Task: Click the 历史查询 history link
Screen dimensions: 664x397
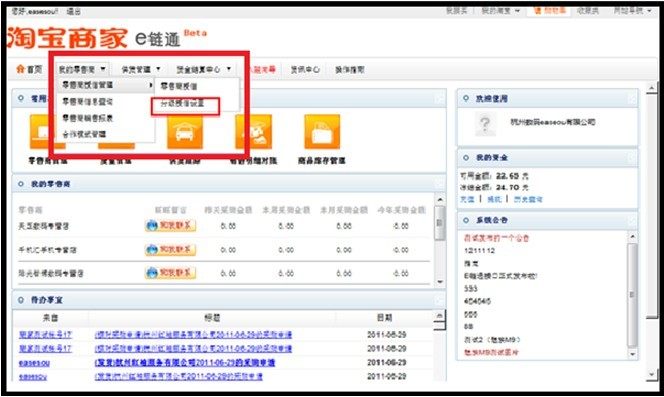Action: 528,199
